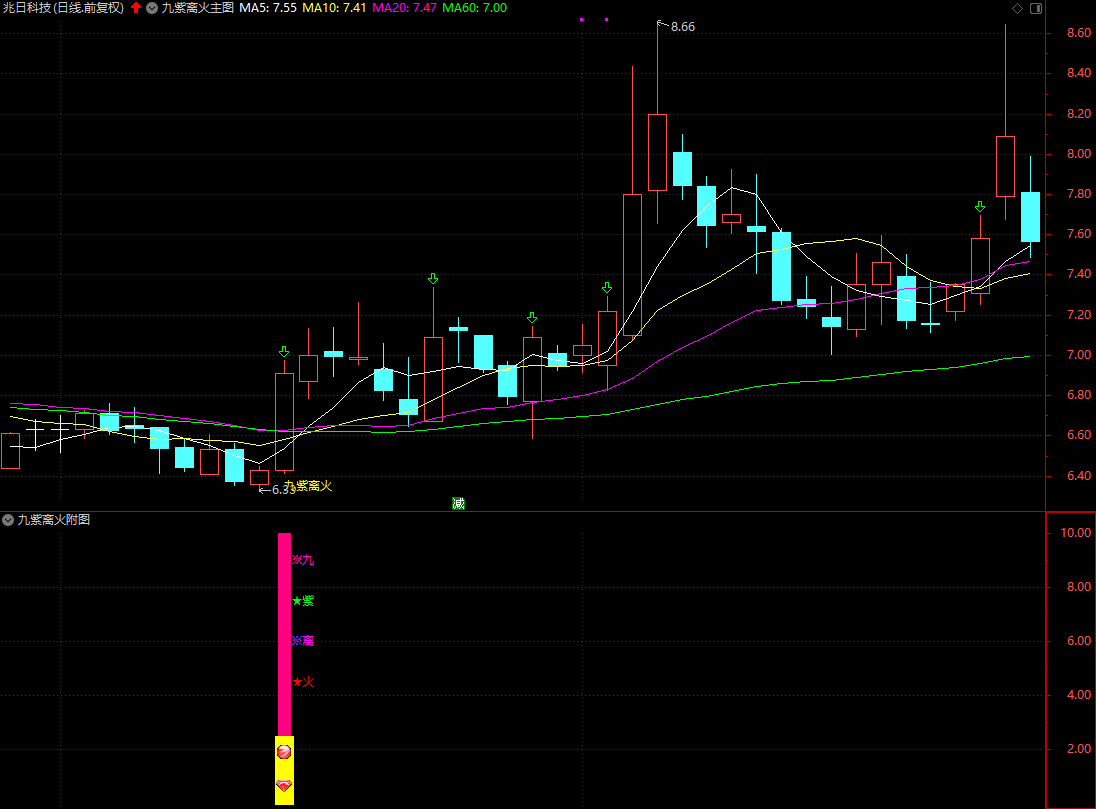
Task: Click the tall pink signal bar in the sub-chart
Action: tap(284, 634)
